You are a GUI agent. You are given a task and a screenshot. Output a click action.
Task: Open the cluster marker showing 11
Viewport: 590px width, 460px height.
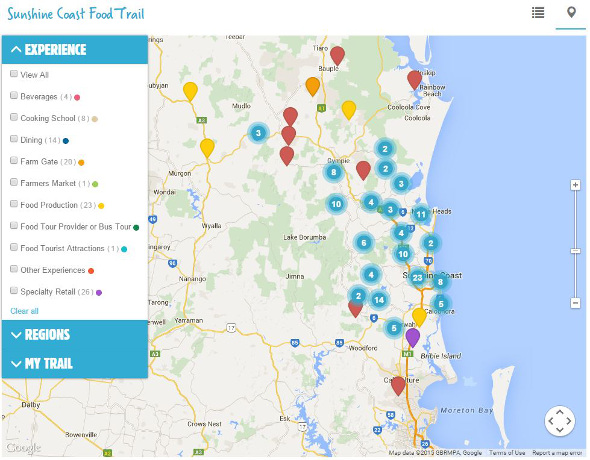click(x=421, y=214)
